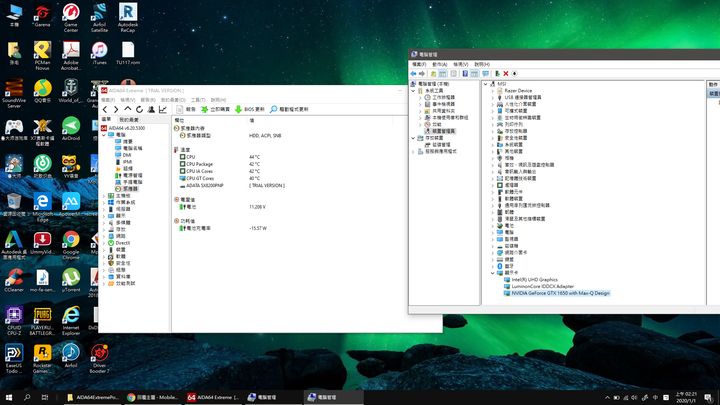Click the blue help question-mark toolbar icon
This screenshot has width=720, height=405.
(465, 73)
